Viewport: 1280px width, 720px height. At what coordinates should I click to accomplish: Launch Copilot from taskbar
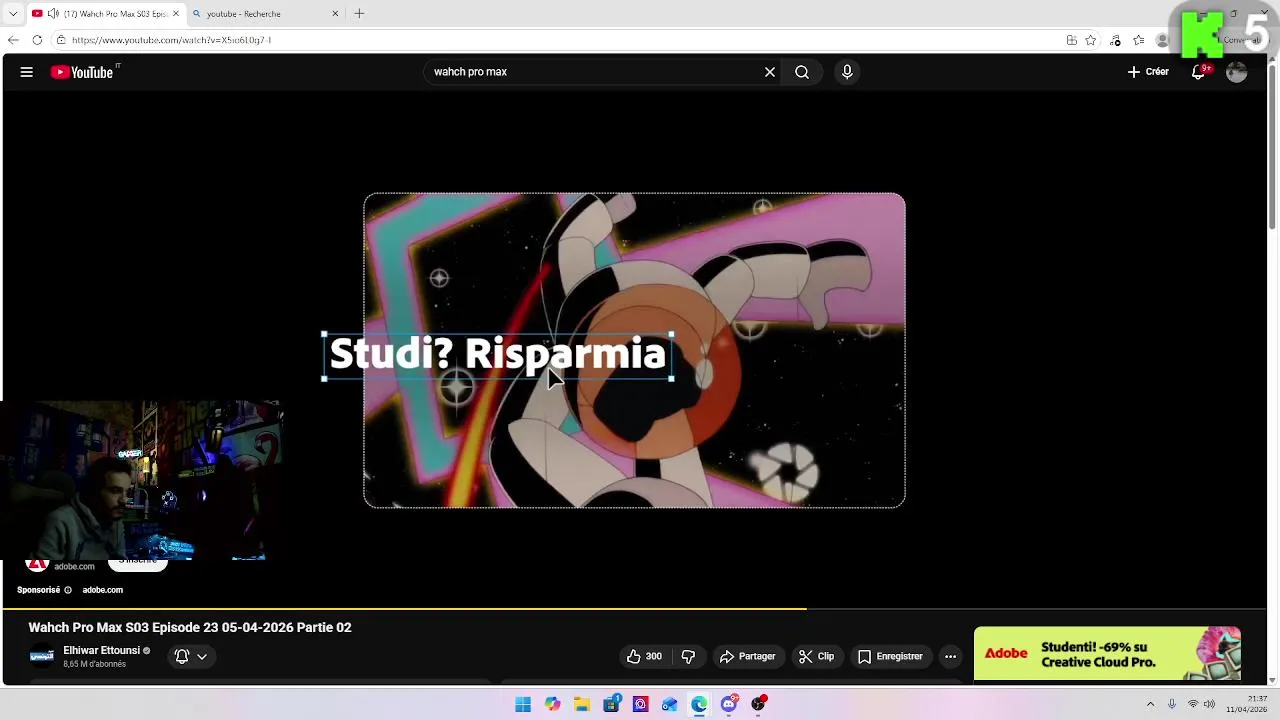pyautogui.click(x=553, y=704)
